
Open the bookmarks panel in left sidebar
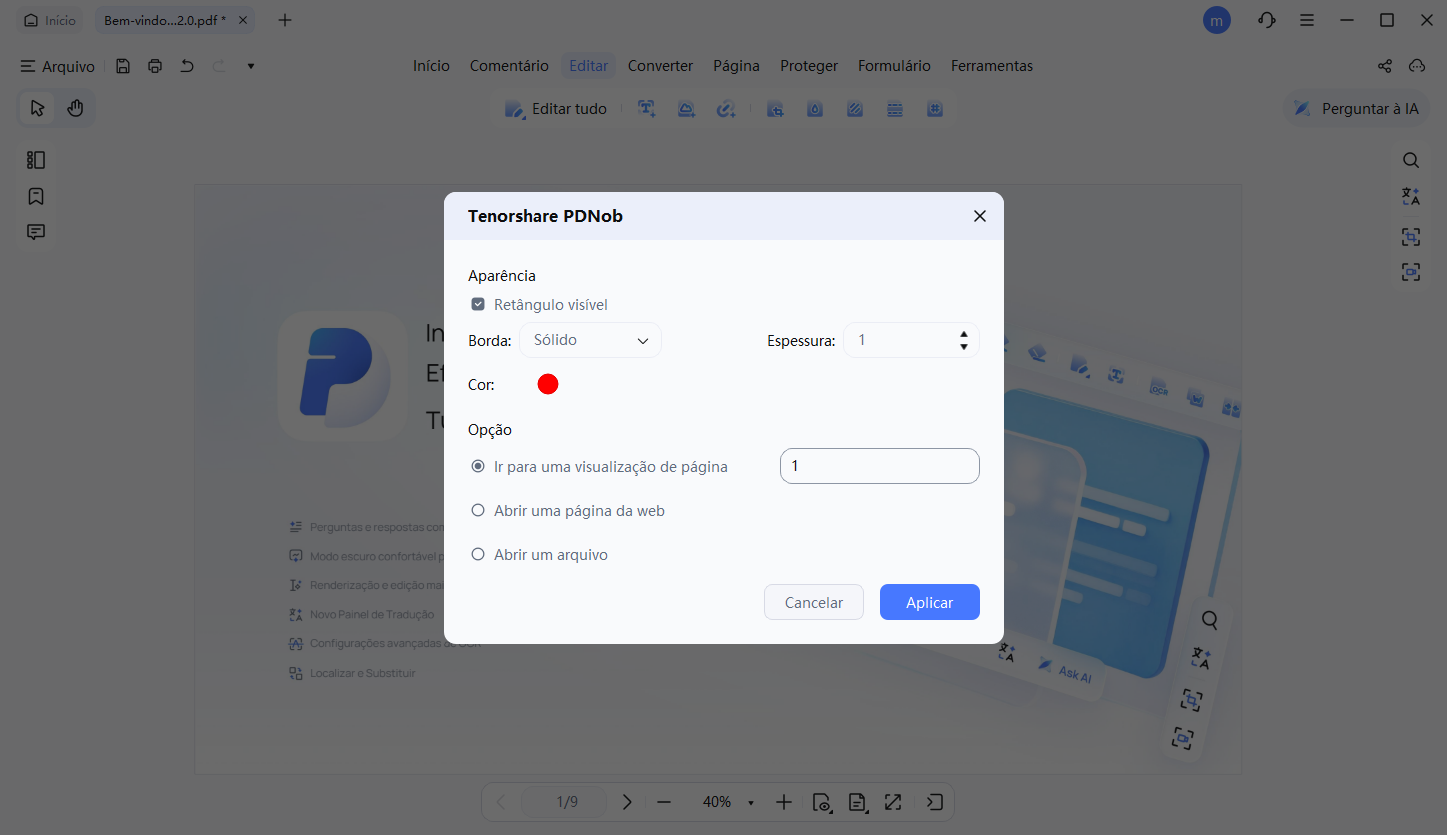point(36,196)
